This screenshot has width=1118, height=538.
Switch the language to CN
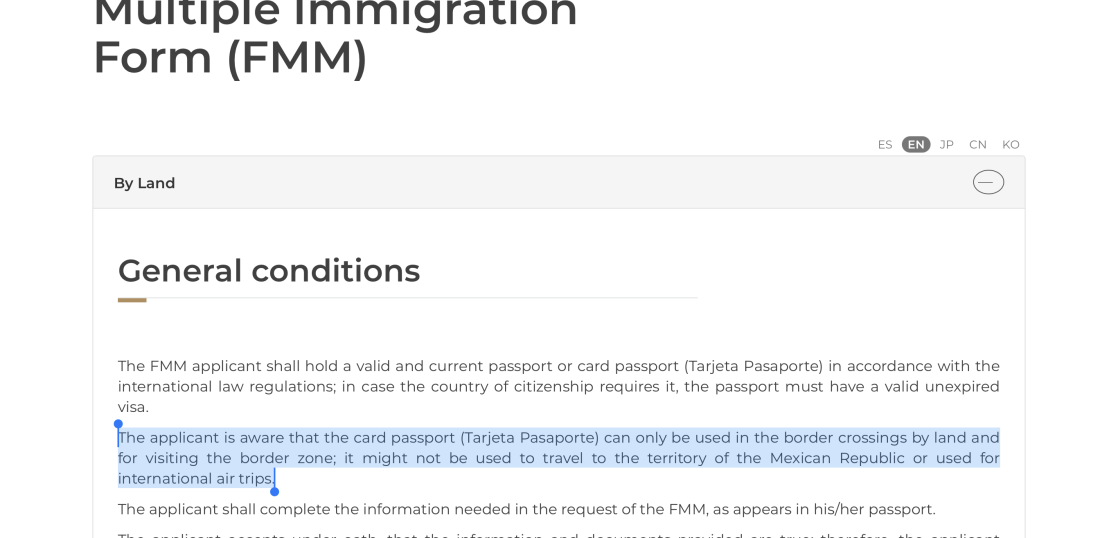click(978, 144)
